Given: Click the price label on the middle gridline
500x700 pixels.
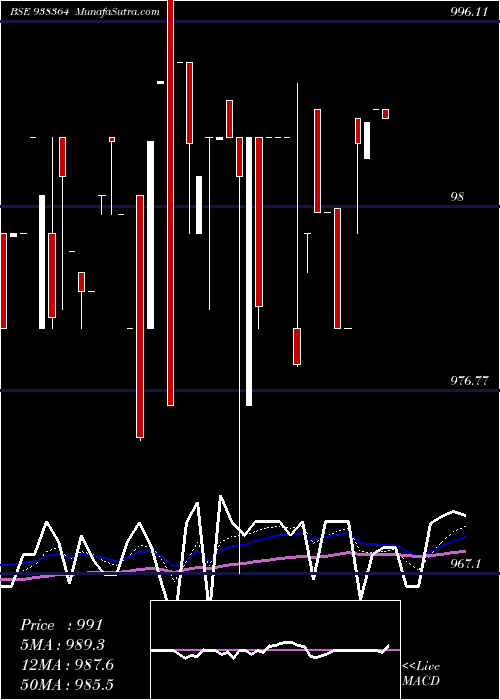Looking at the screenshot, I should click(x=457, y=196).
